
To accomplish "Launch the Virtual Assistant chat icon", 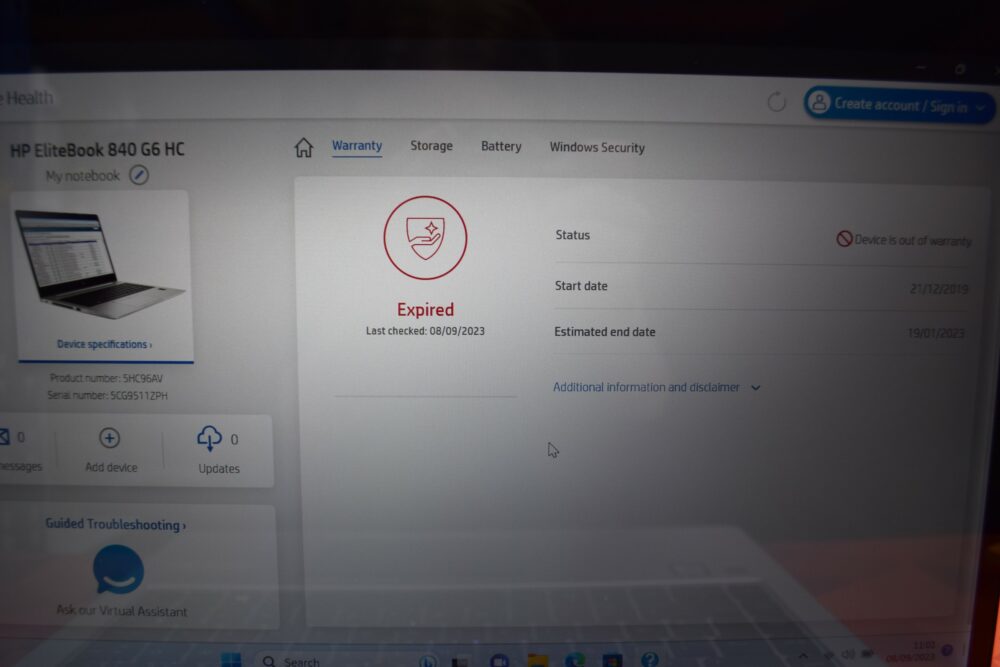I will 119,569.
